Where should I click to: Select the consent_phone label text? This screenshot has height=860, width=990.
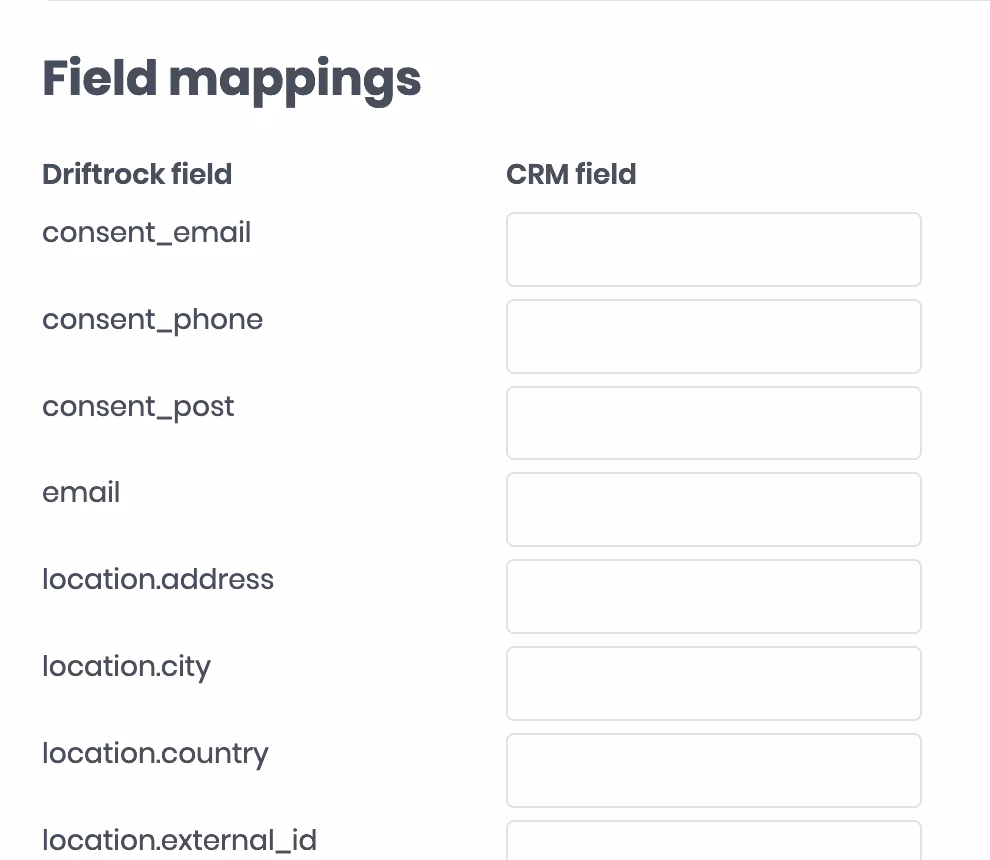pyautogui.click(x=152, y=321)
